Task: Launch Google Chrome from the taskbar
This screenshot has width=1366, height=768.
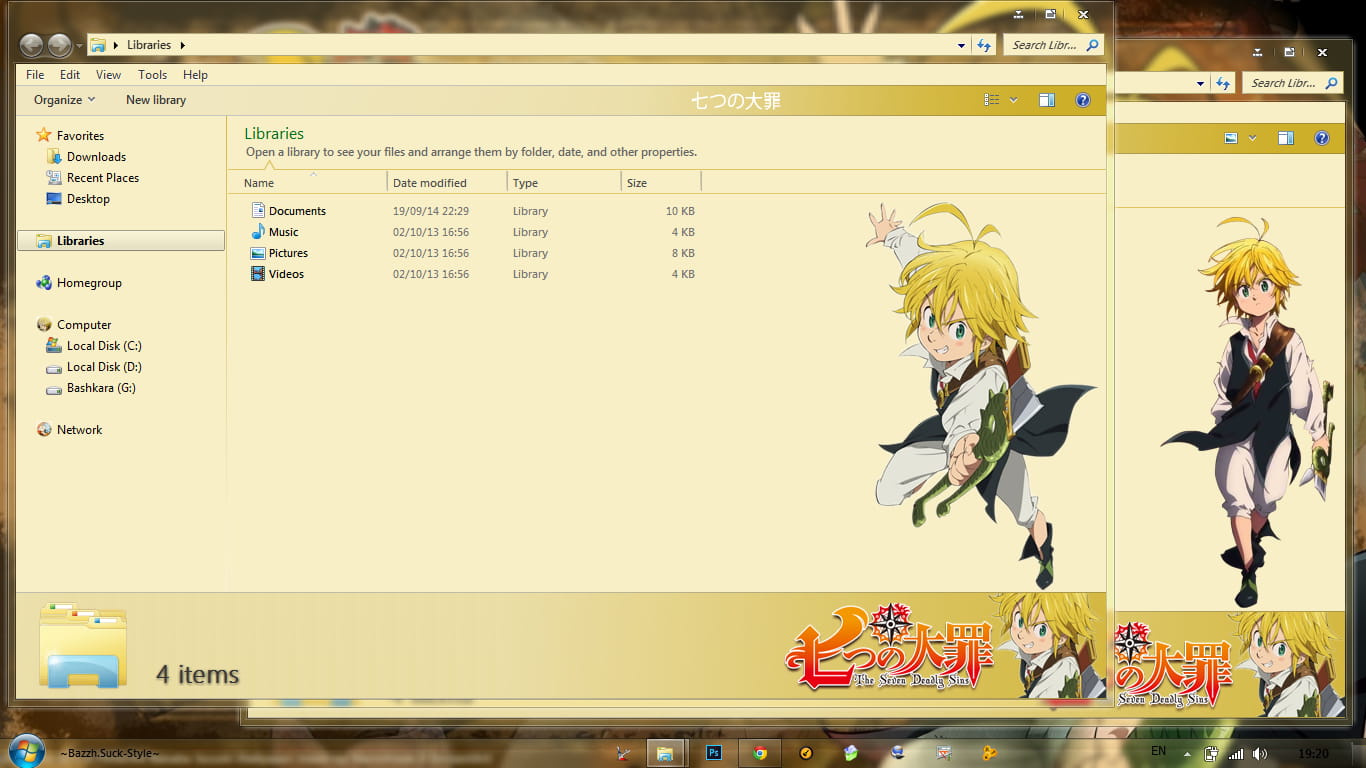Action: pyautogui.click(x=760, y=753)
